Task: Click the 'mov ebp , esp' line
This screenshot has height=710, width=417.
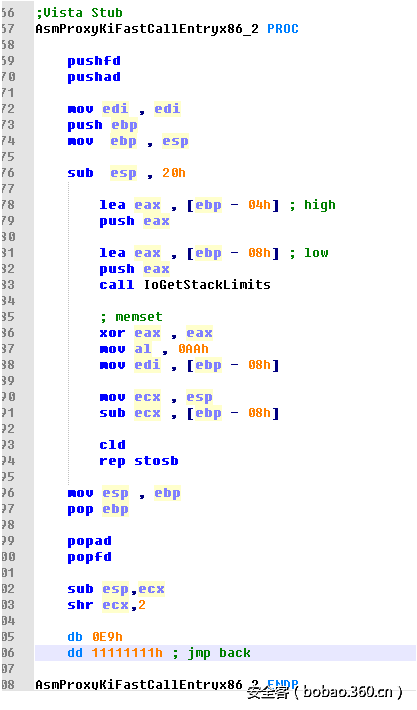Action: [128, 141]
